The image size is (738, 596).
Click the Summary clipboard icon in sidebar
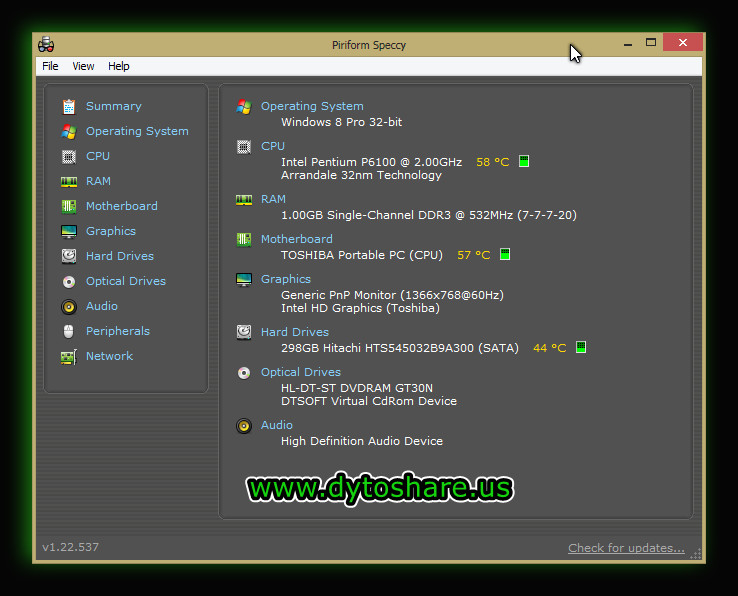coord(69,107)
